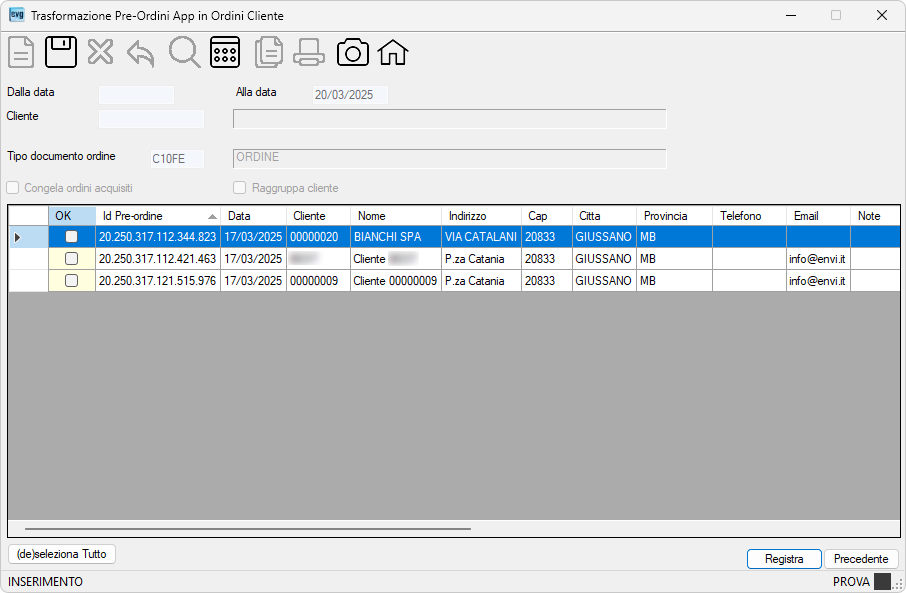Go home with the house icon
Image resolution: width=906 pixels, height=593 pixels.
(393, 52)
